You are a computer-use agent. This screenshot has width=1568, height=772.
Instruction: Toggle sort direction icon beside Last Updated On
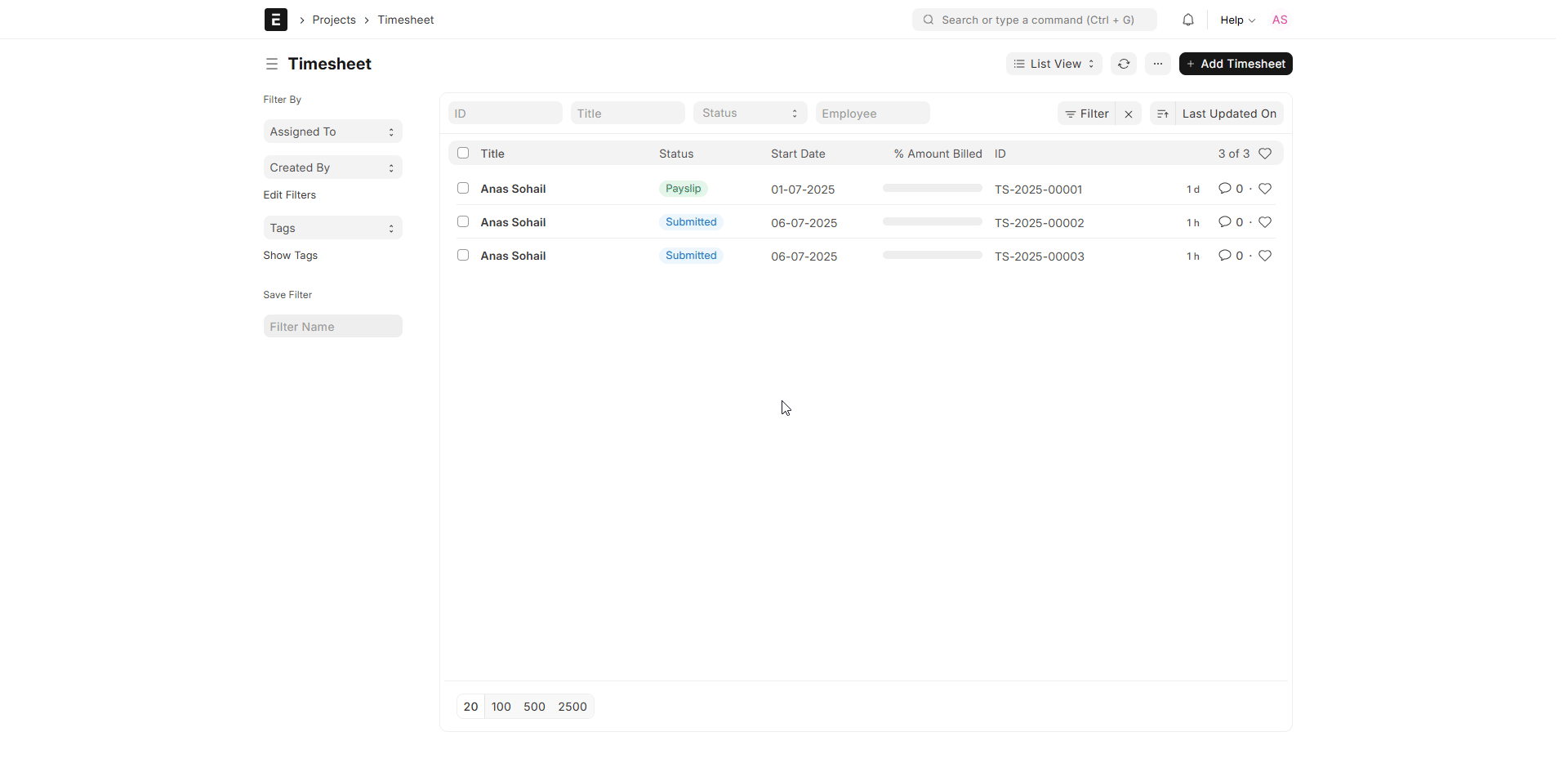(1162, 114)
